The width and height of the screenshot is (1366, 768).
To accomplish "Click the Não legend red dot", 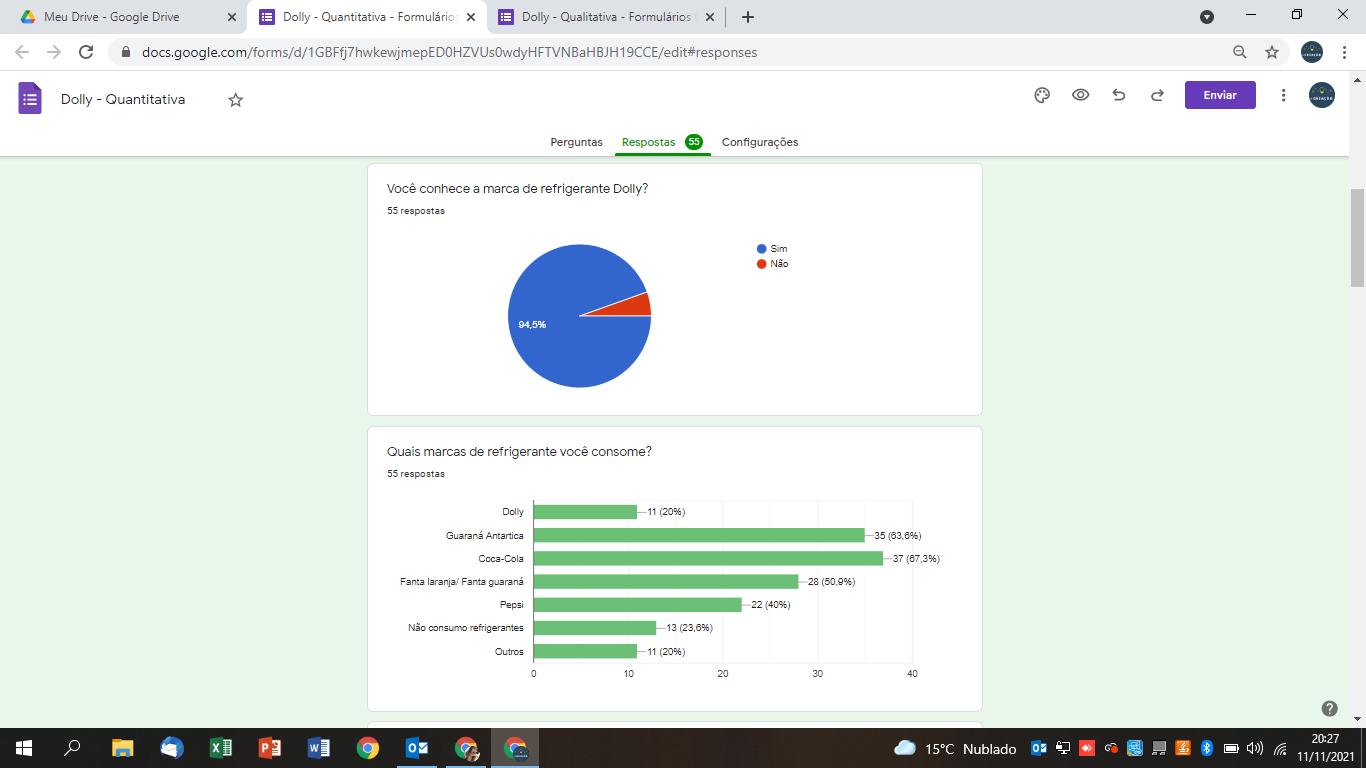I will [762, 264].
